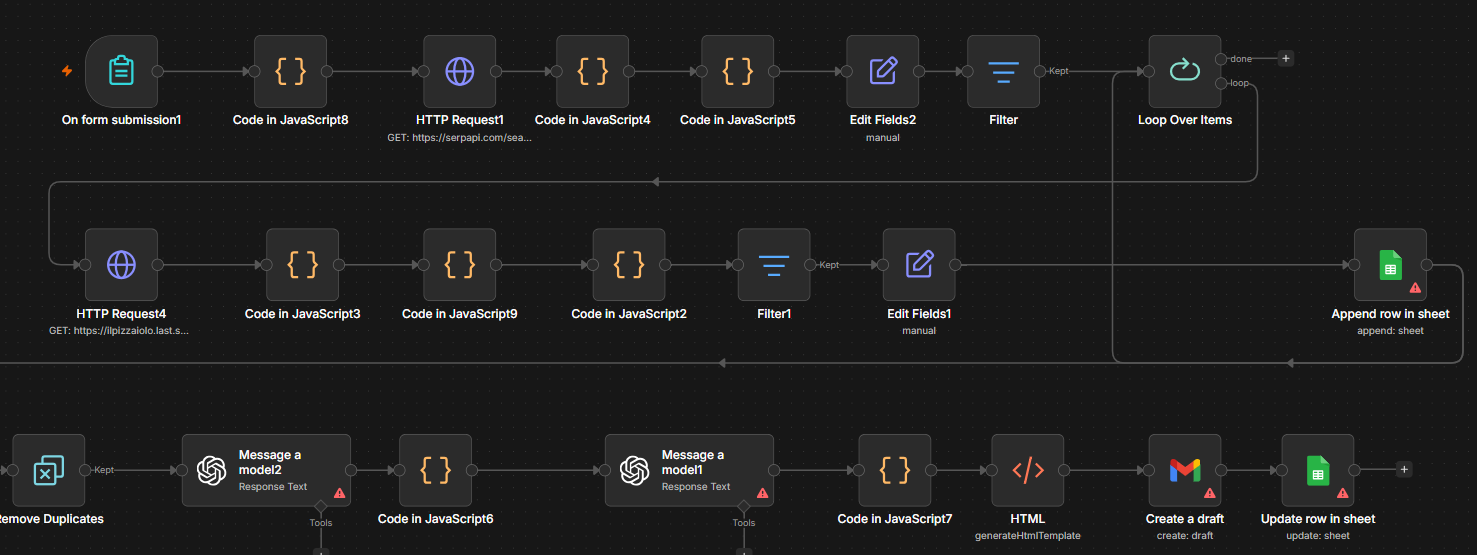
Task: Select the Code in JavaScript3 node
Action: tap(302, 265)
